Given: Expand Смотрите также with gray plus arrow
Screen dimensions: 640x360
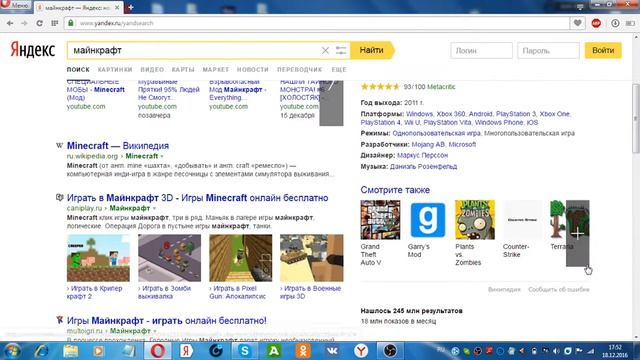Looking at the screenshot, I should (x=578, y=233).
